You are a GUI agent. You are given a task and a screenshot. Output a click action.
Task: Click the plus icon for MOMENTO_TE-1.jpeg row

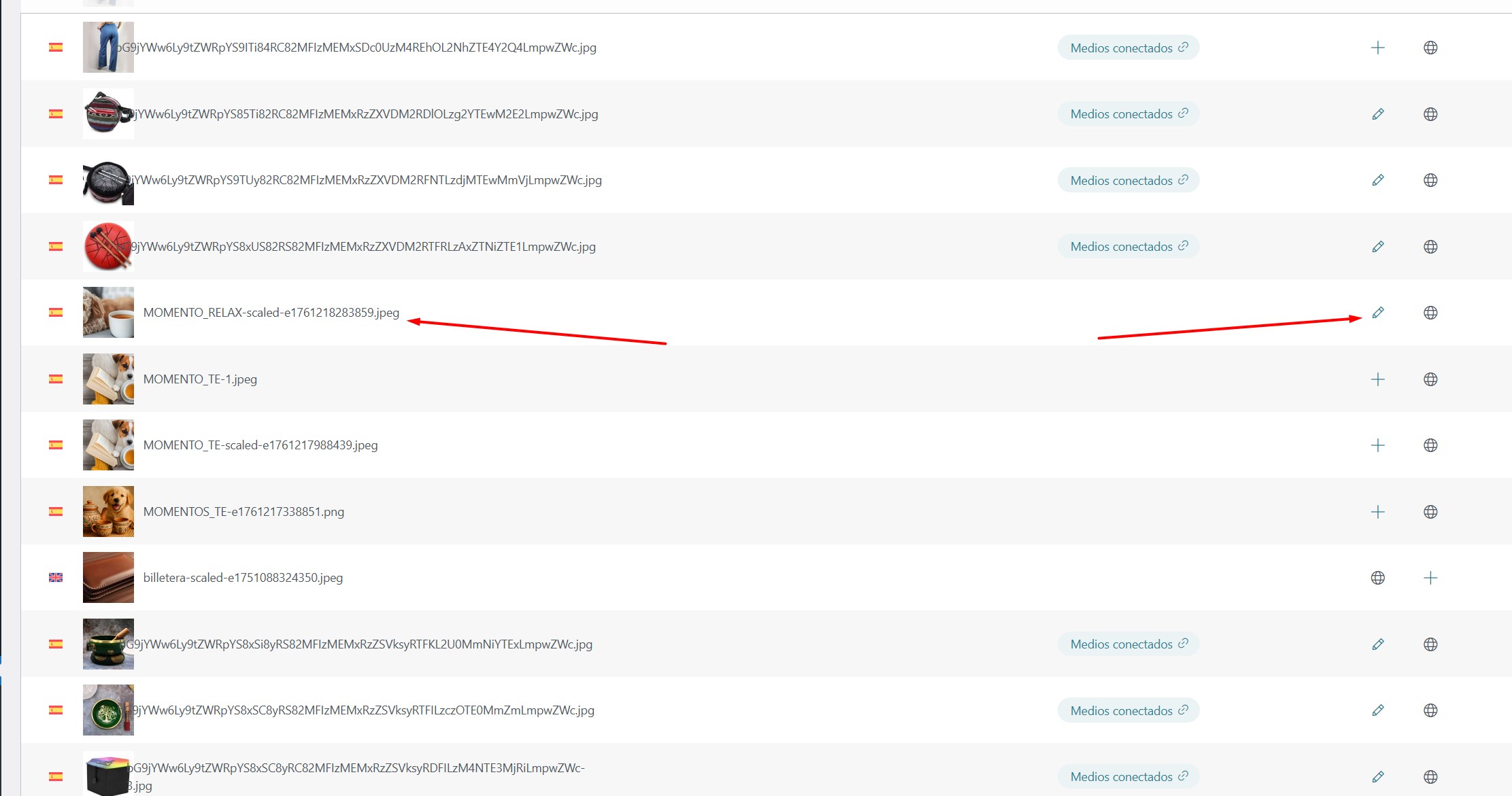point(1377,379)
